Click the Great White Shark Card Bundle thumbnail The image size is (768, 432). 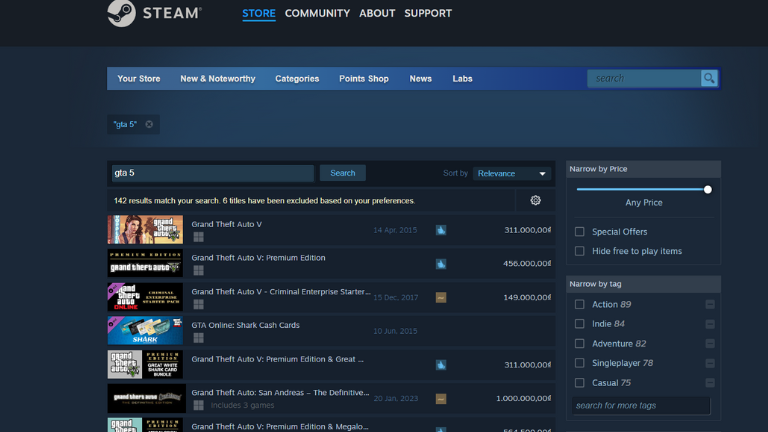145,364
